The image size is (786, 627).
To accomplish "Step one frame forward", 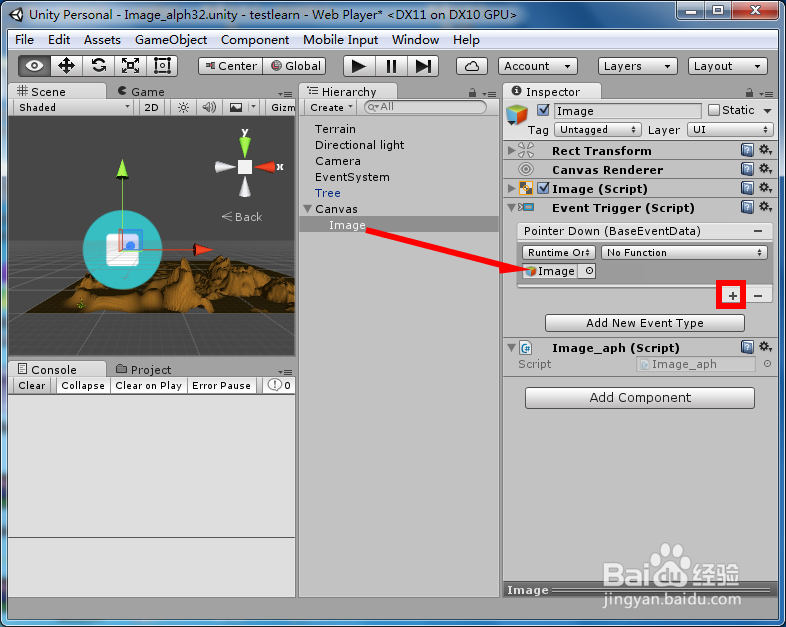I will click(x=423, y=66).
